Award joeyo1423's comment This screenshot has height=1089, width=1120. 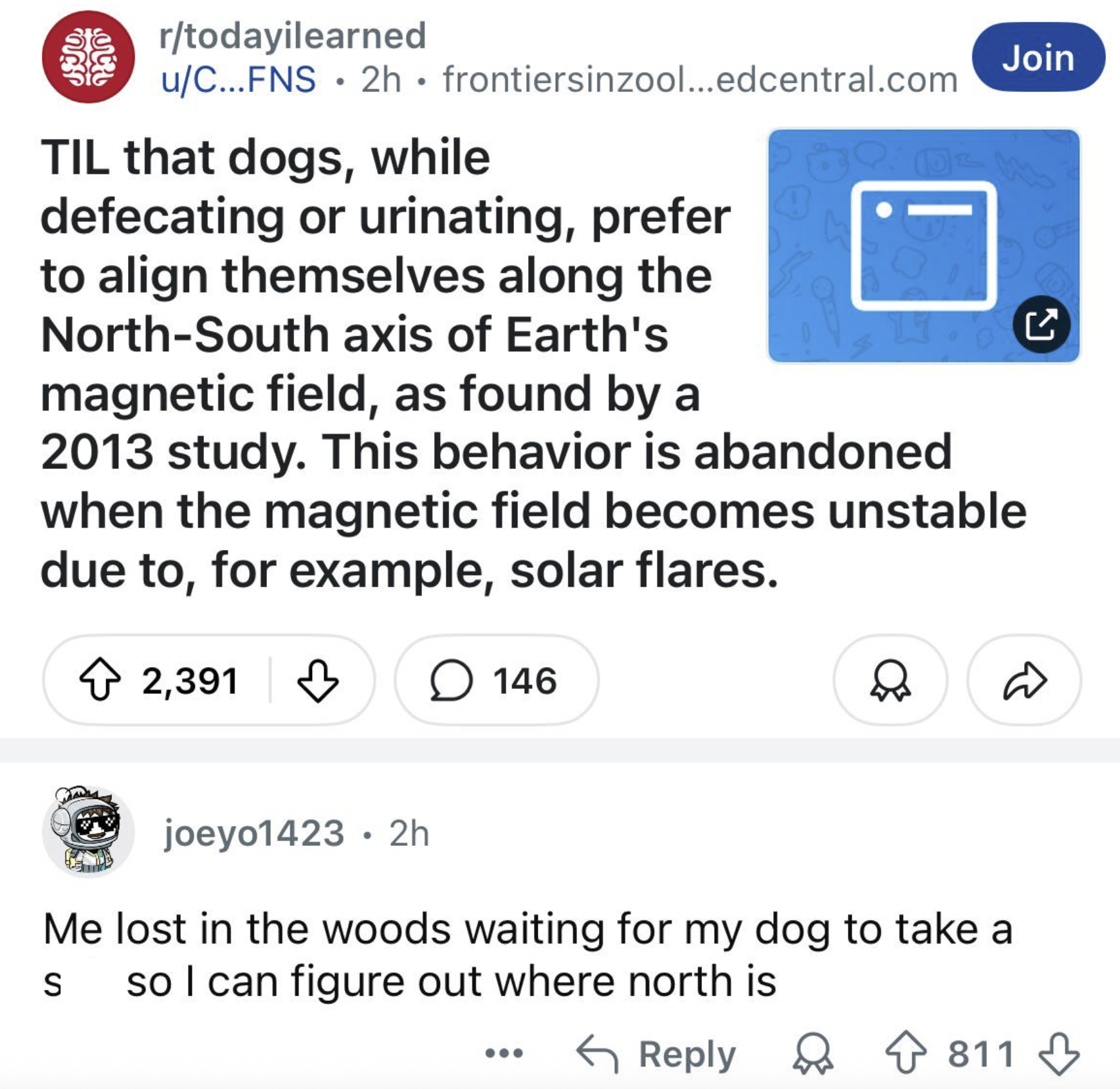click(x=812, y=1054)
